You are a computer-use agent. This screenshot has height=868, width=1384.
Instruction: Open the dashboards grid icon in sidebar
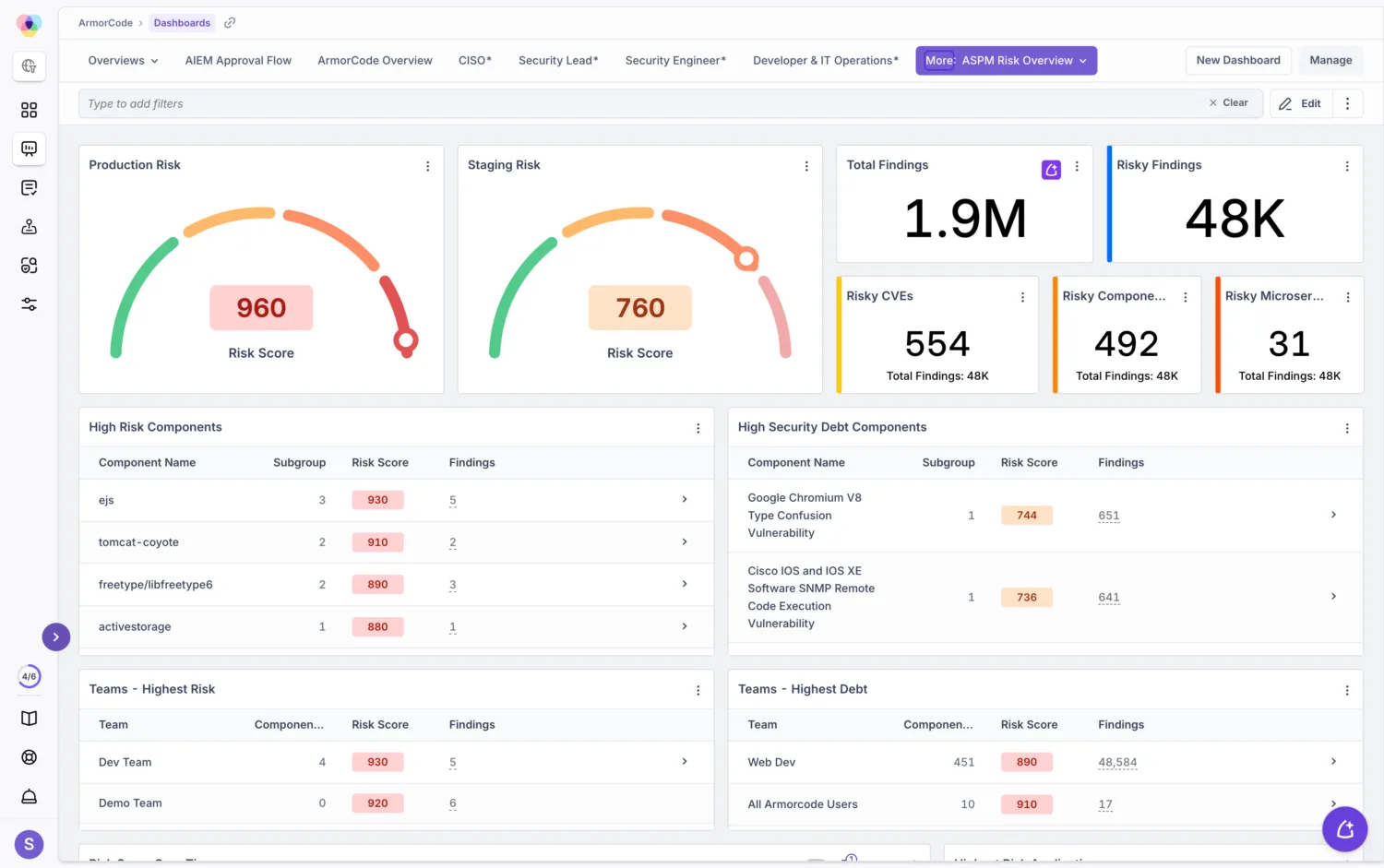[x=29, y=111]
